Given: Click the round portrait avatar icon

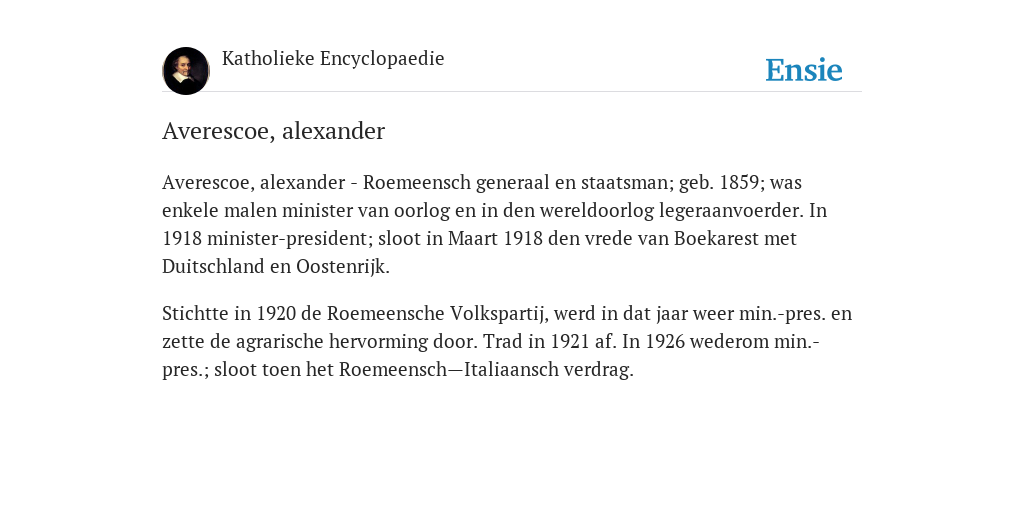Looking at the screenshot, I should click(186, 71).
